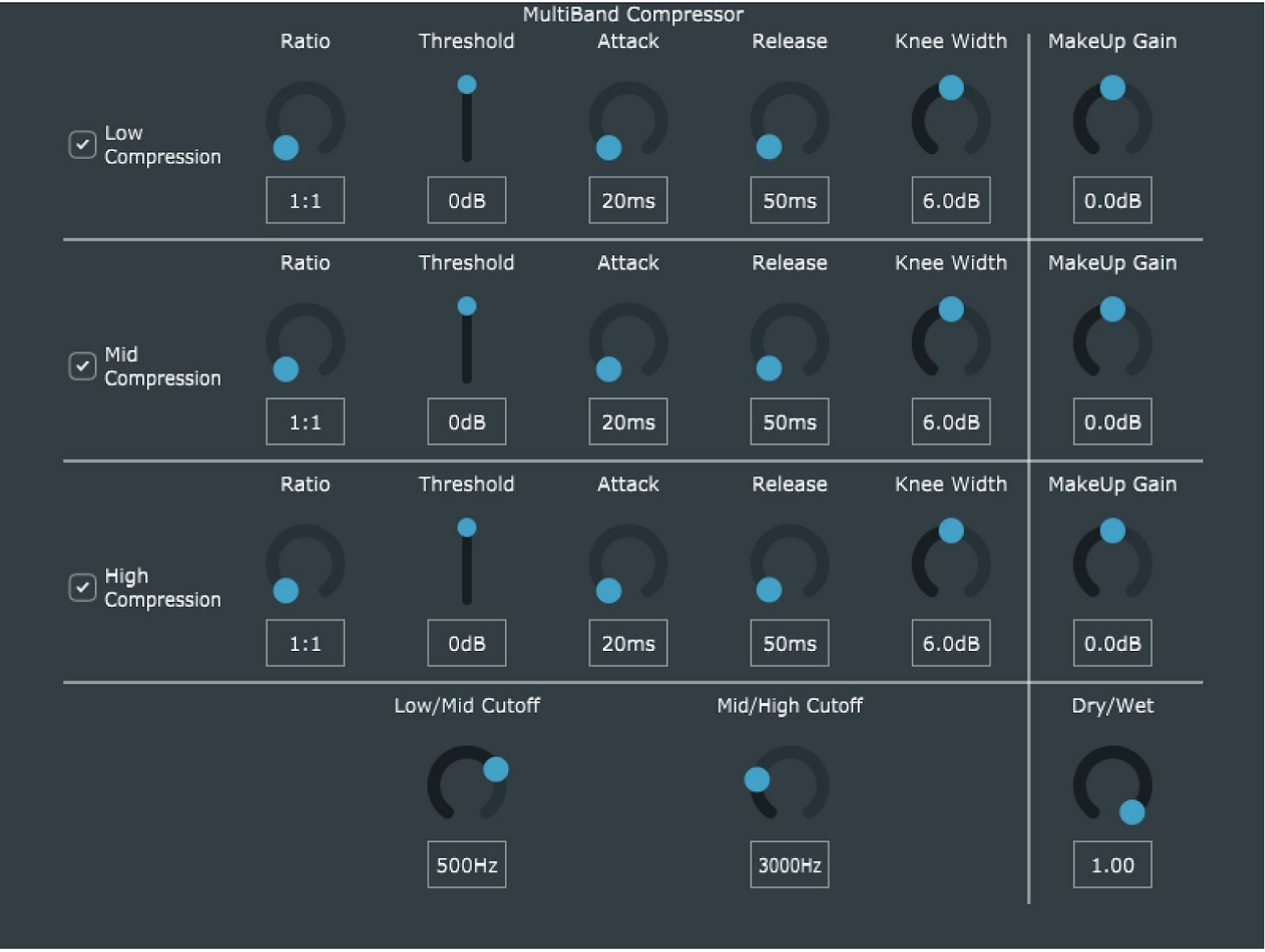
Task: Click the Mid/High Cutoff label
Action: point(789,706)
